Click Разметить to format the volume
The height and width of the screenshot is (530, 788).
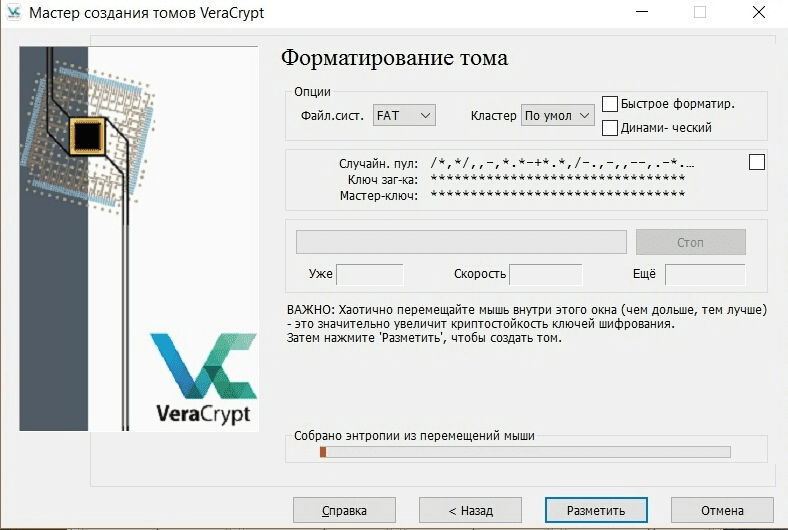click(596, 510)
